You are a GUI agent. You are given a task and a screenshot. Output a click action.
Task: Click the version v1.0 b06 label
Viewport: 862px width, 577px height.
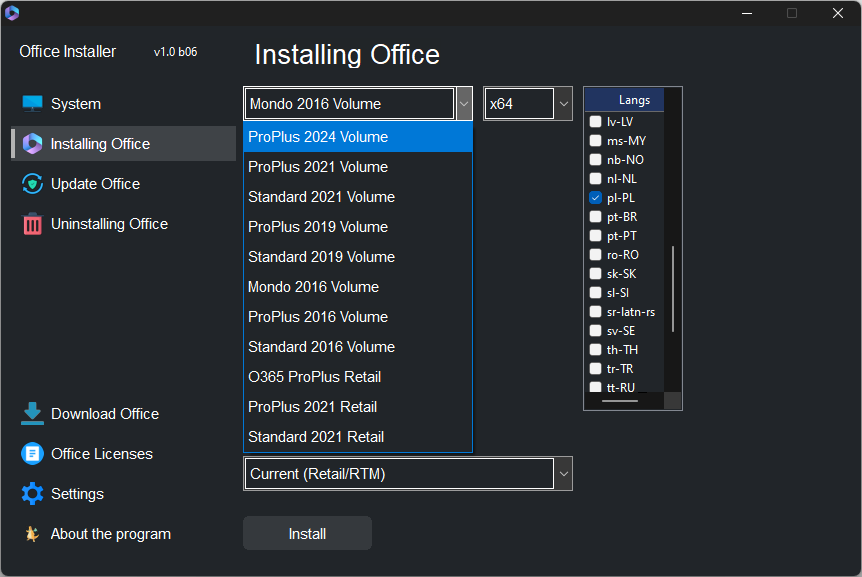click(x=175, y=52)
